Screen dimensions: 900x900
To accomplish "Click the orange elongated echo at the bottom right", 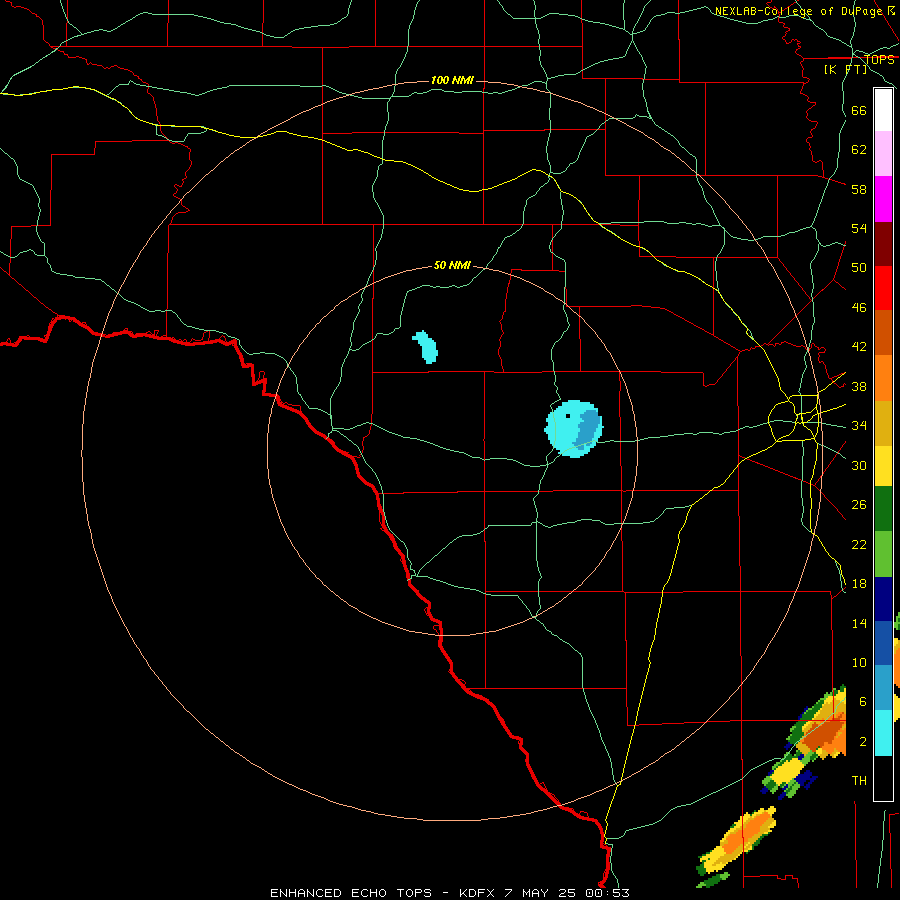I will (737, 842).
